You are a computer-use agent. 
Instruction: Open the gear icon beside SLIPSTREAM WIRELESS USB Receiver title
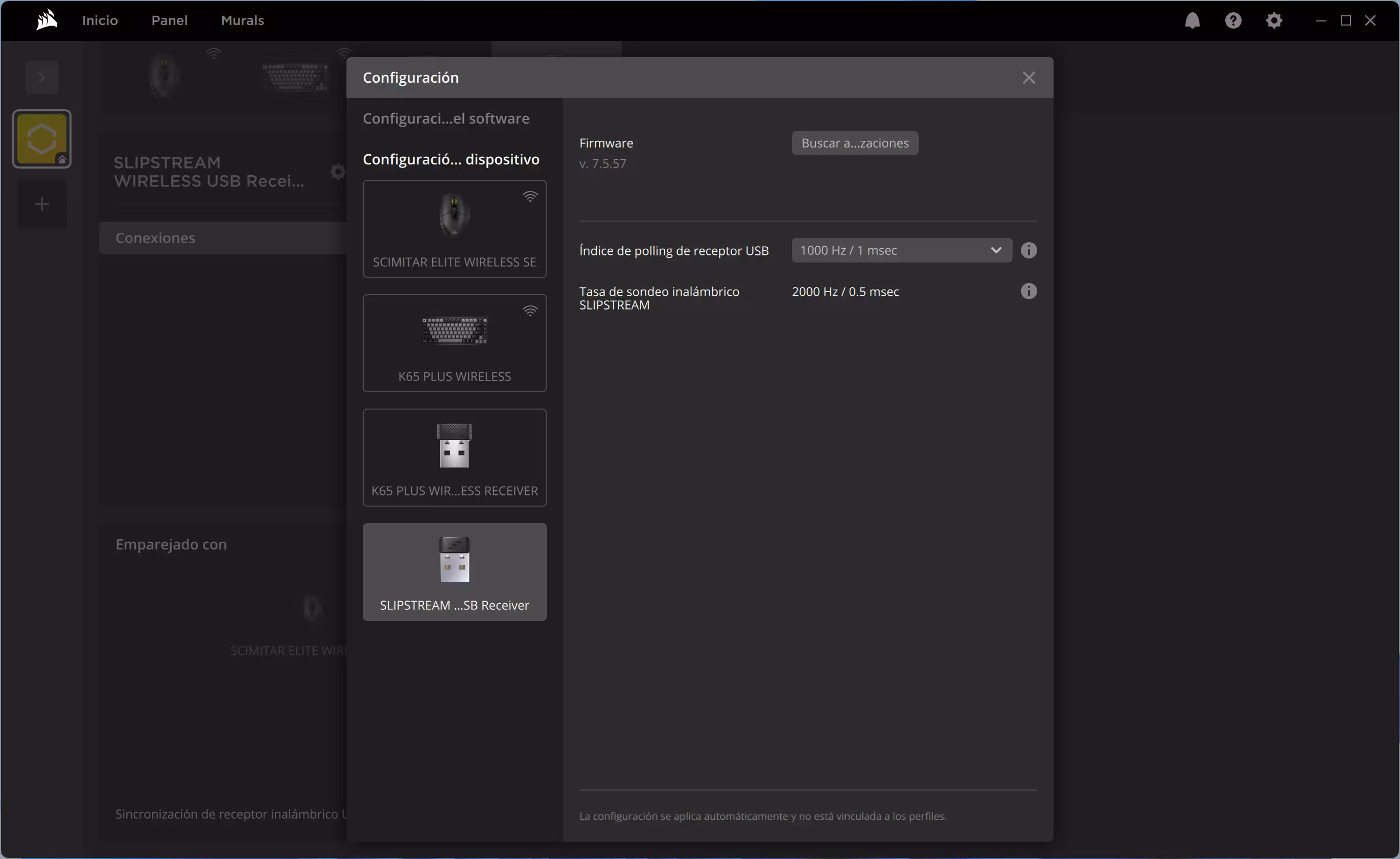tap(338, 172)
